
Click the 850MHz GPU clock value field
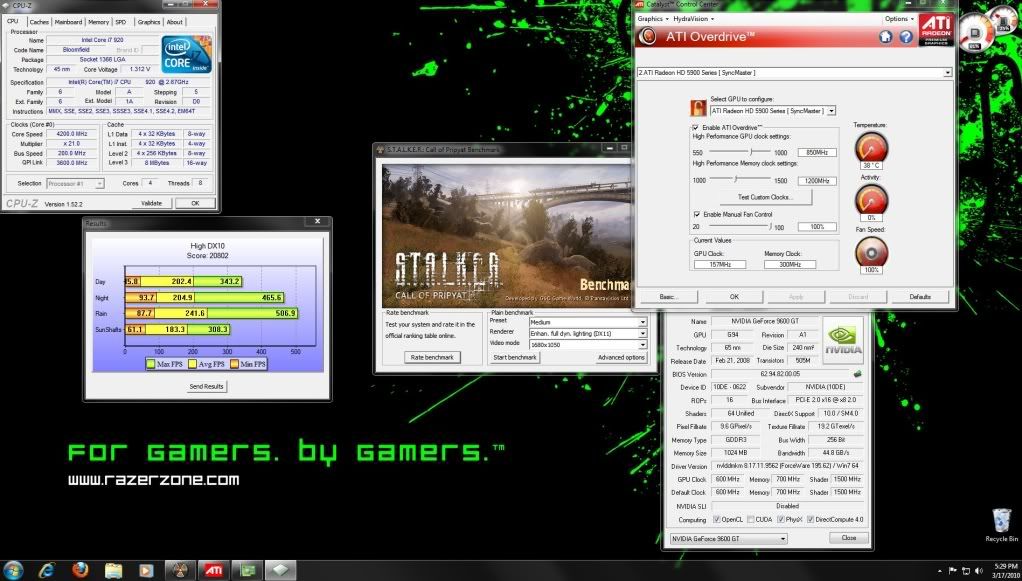tap(817, 153)
